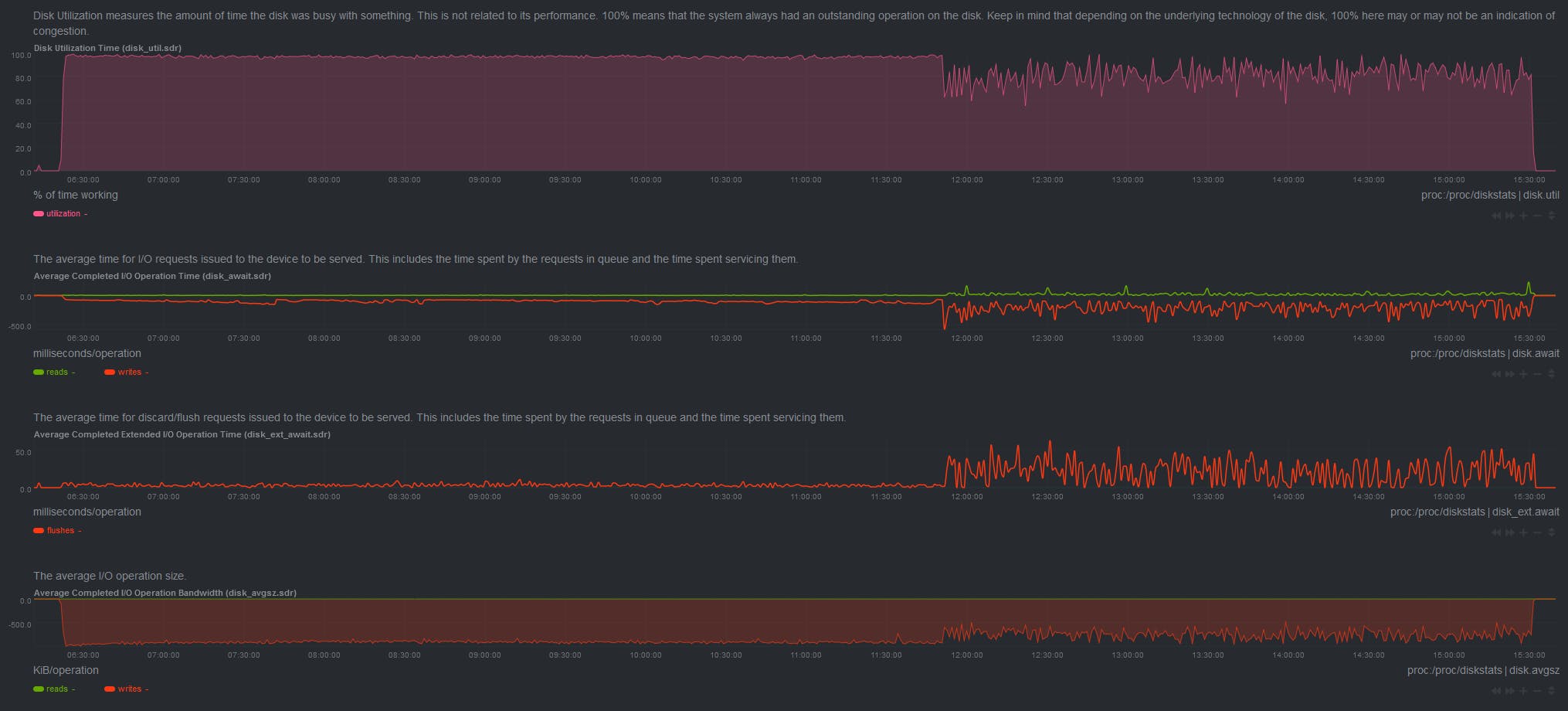Pan right on the disk_ext.await chart
This screenshot has height=711, width=1568.
(x=1509, y=532)
